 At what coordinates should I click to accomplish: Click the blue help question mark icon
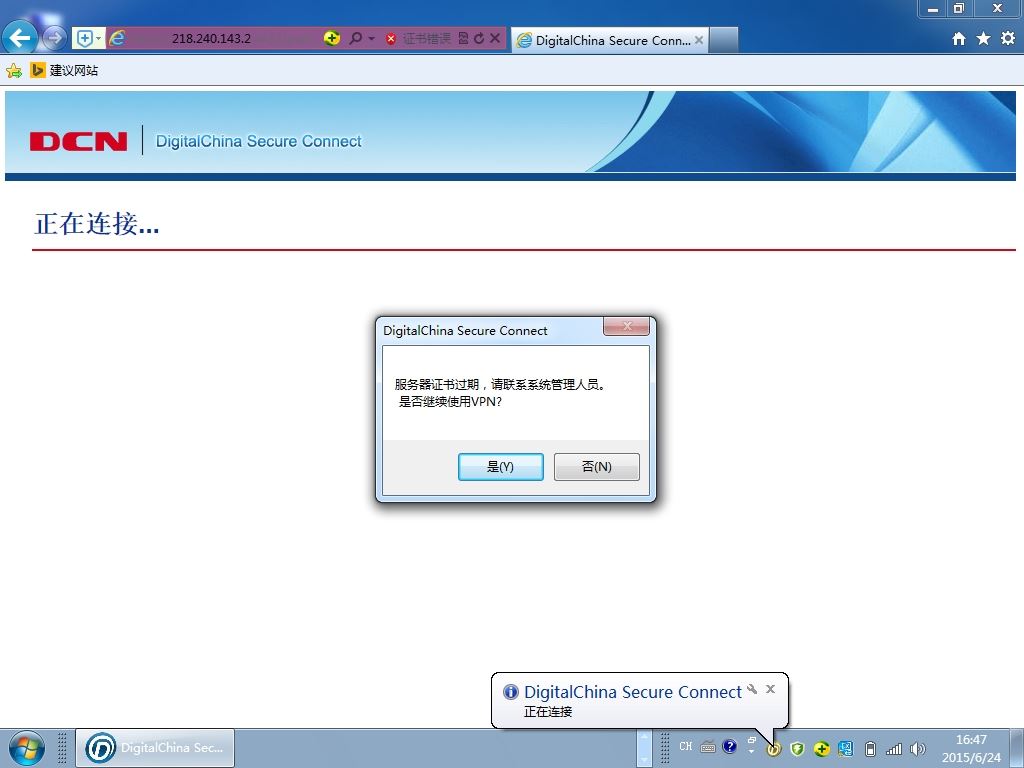pos(729,746)
